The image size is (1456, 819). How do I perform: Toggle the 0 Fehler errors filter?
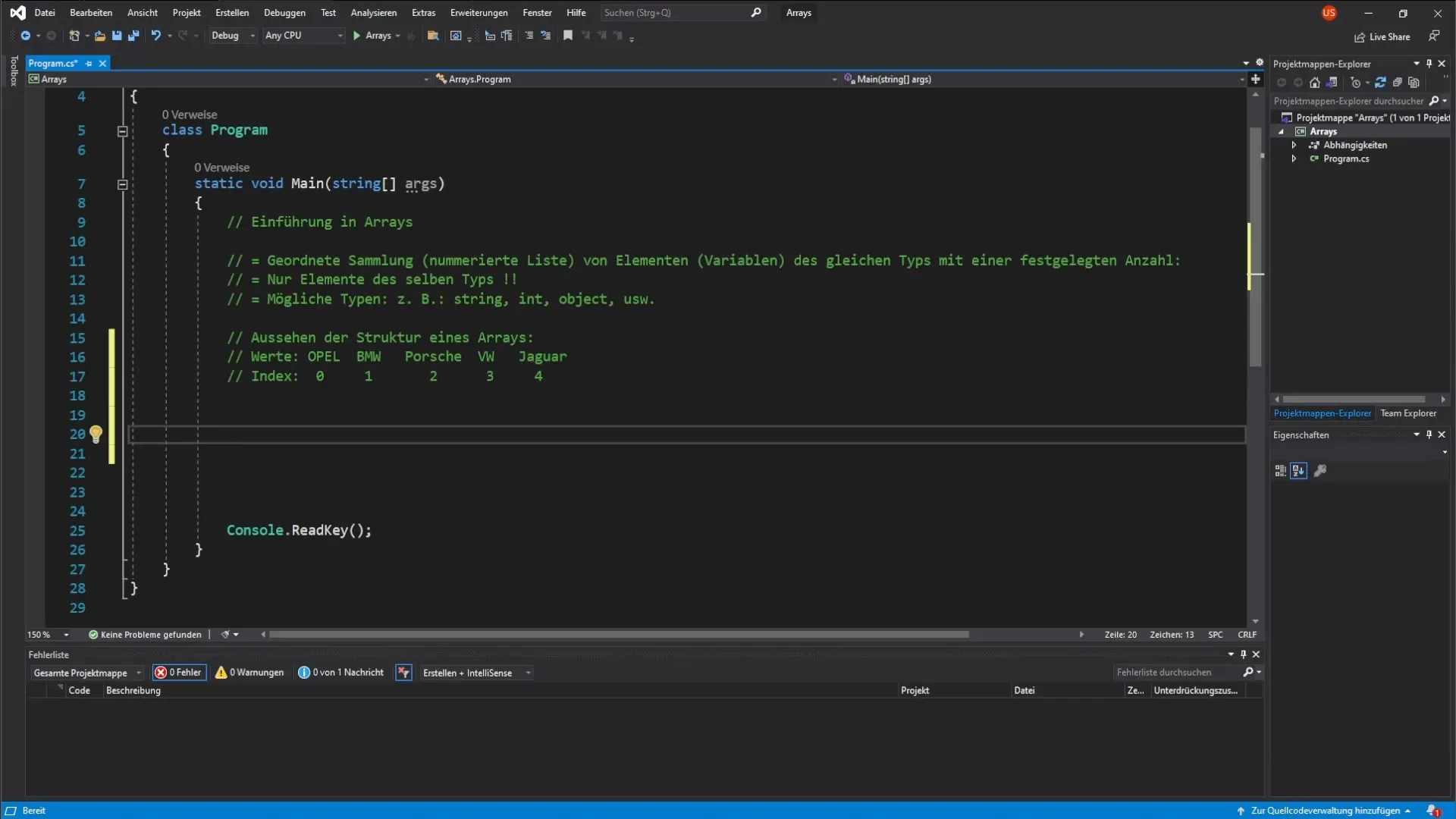click(179, 673)
